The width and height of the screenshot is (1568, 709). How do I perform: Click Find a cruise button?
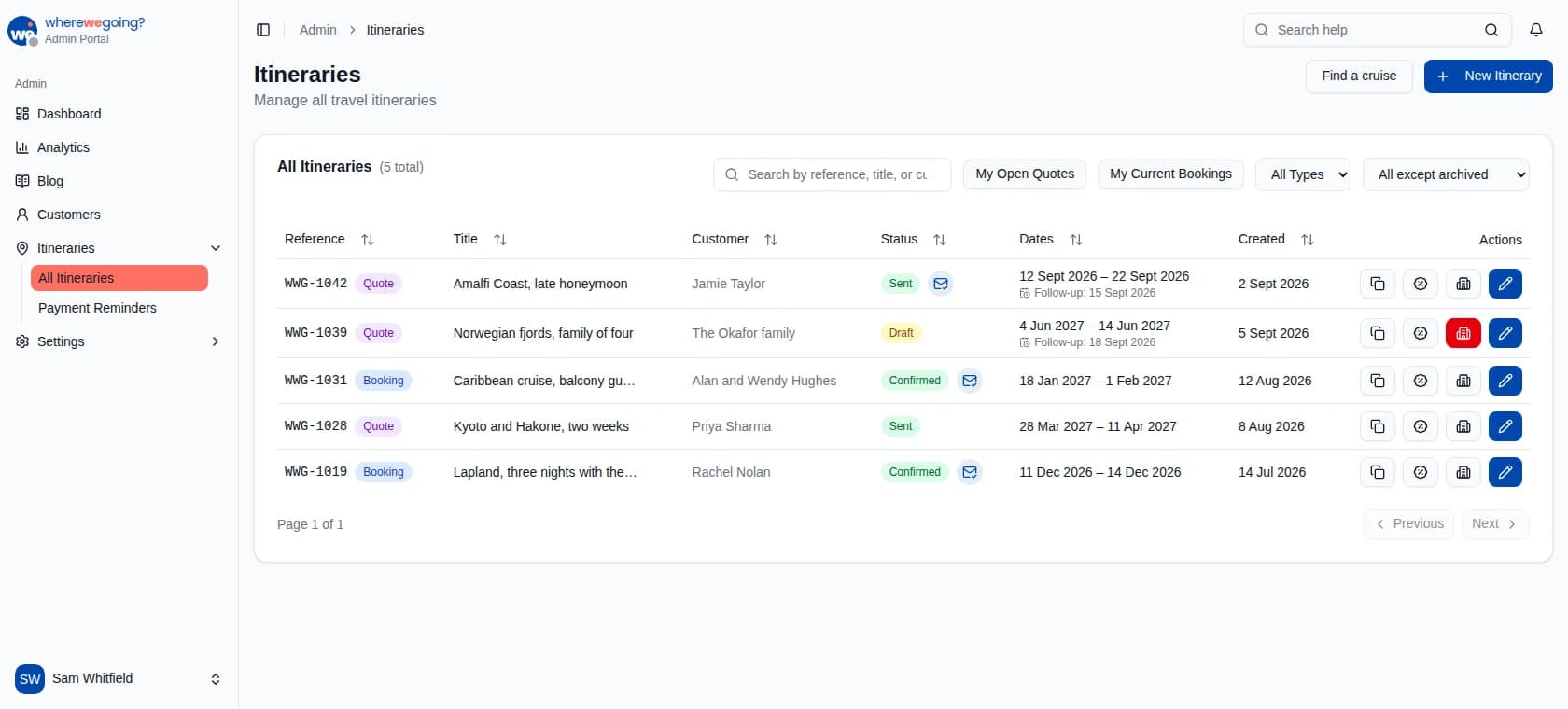click(1359, 76)
